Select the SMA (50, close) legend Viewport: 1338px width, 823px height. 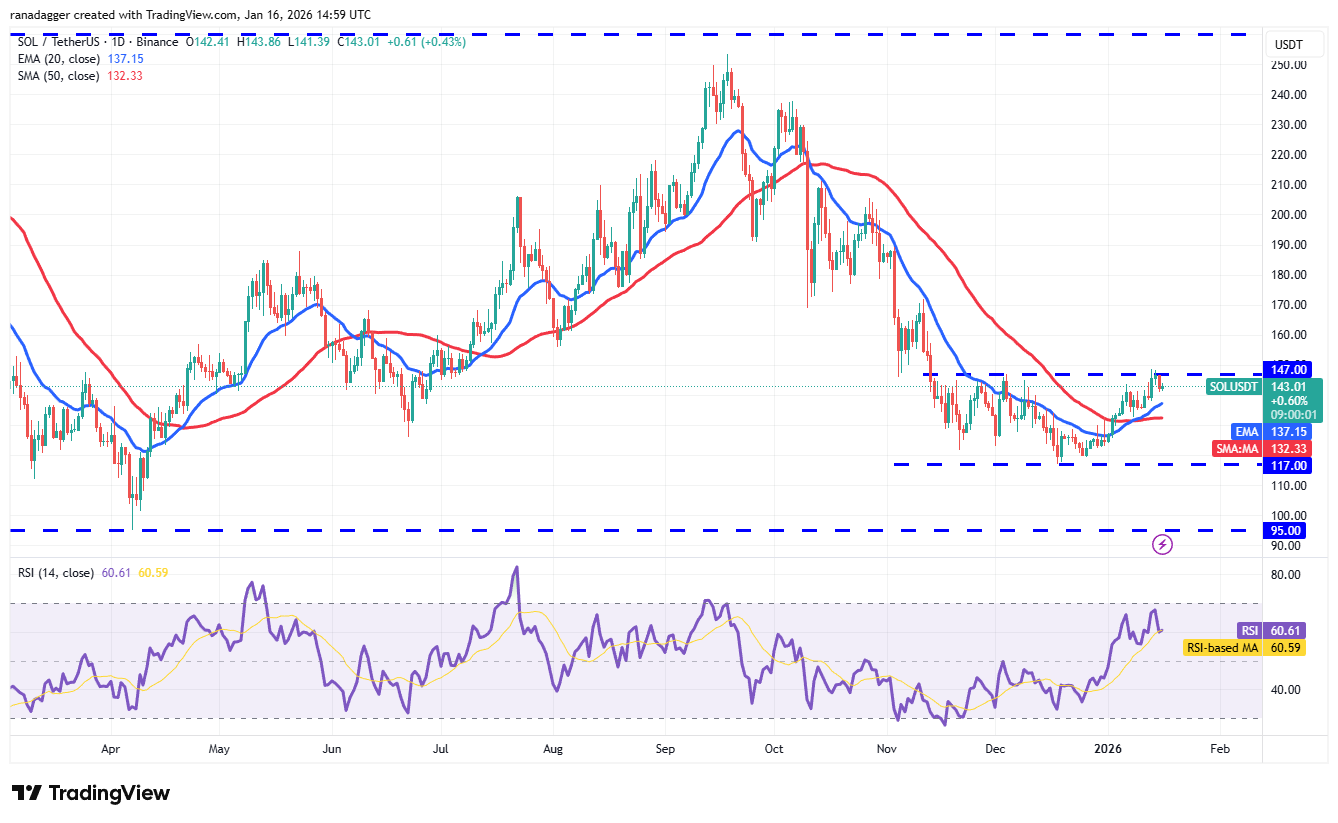click(56, 76)
